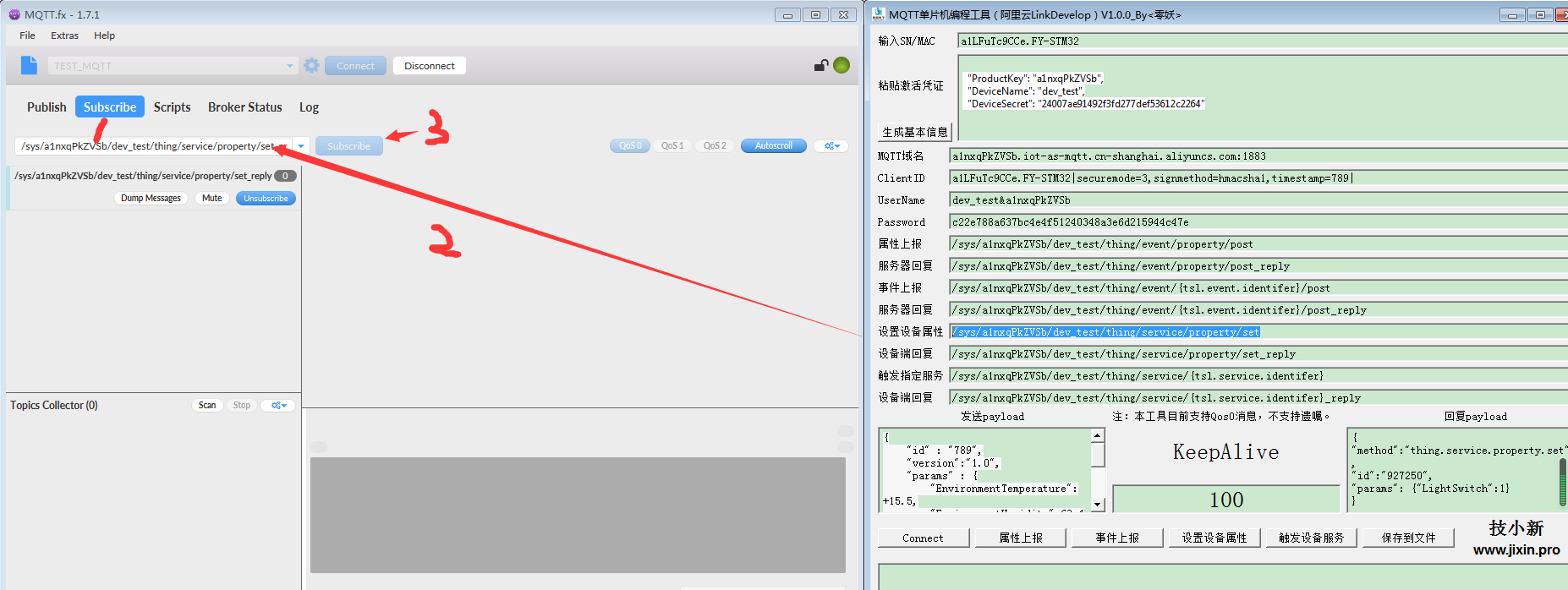Open the File menu
Screen dimensions: 1568x590
pyautogui.click(x=27, y=36)
